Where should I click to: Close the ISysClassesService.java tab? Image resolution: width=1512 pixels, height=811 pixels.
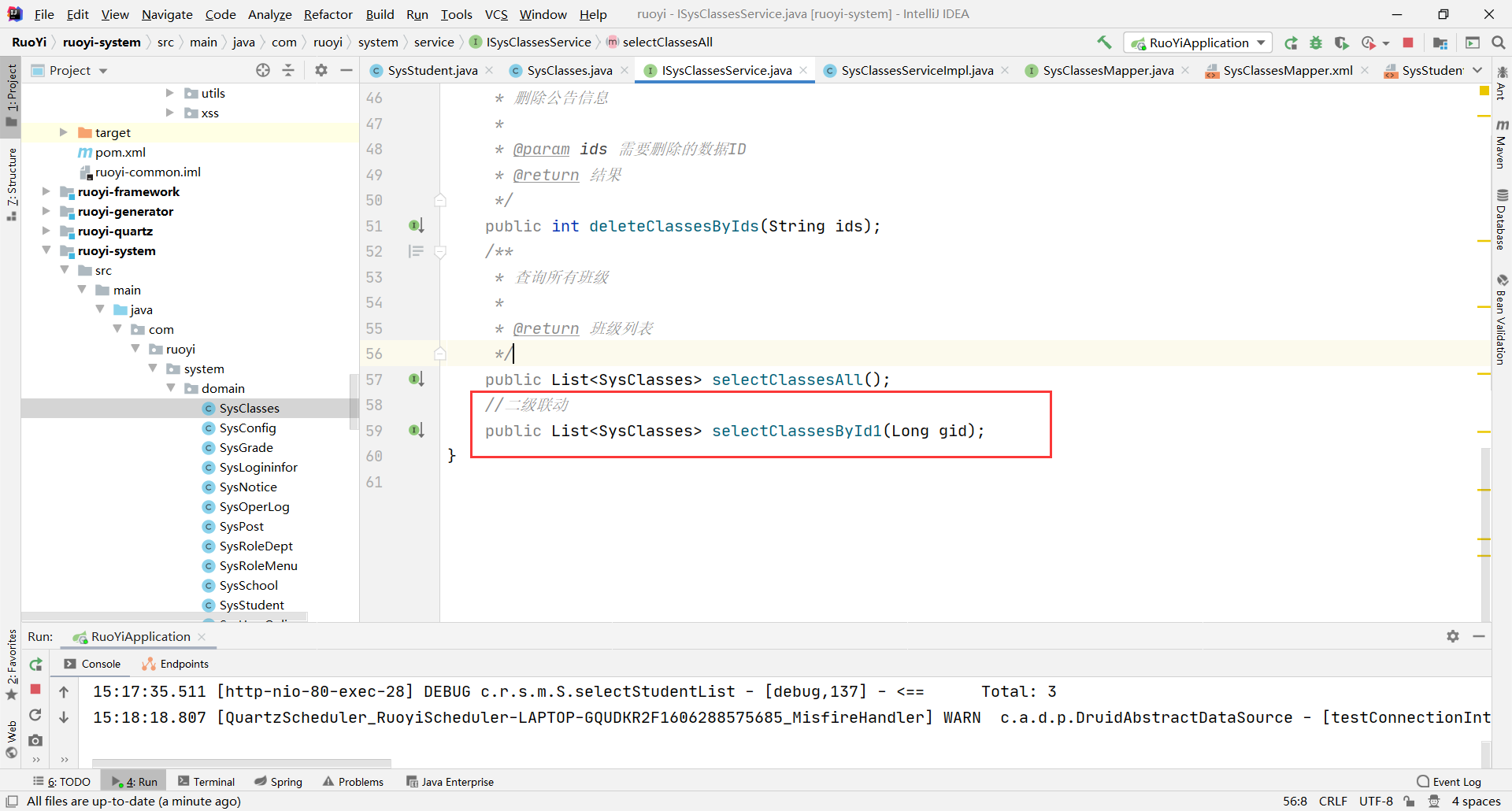coord(803,70)
